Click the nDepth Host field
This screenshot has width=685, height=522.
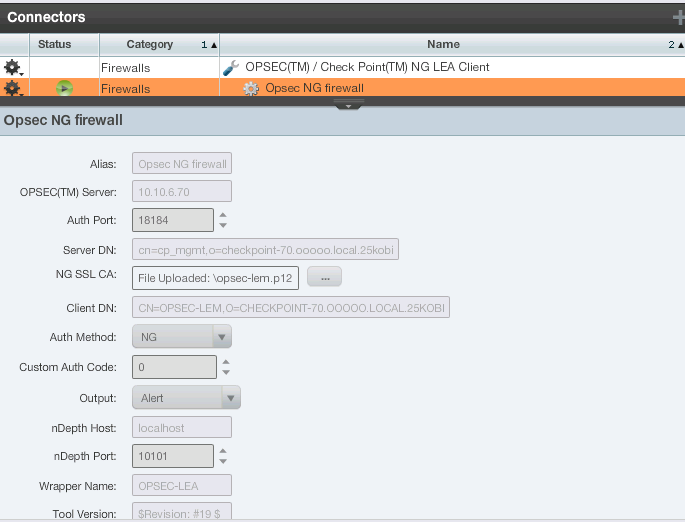(182, 428)
